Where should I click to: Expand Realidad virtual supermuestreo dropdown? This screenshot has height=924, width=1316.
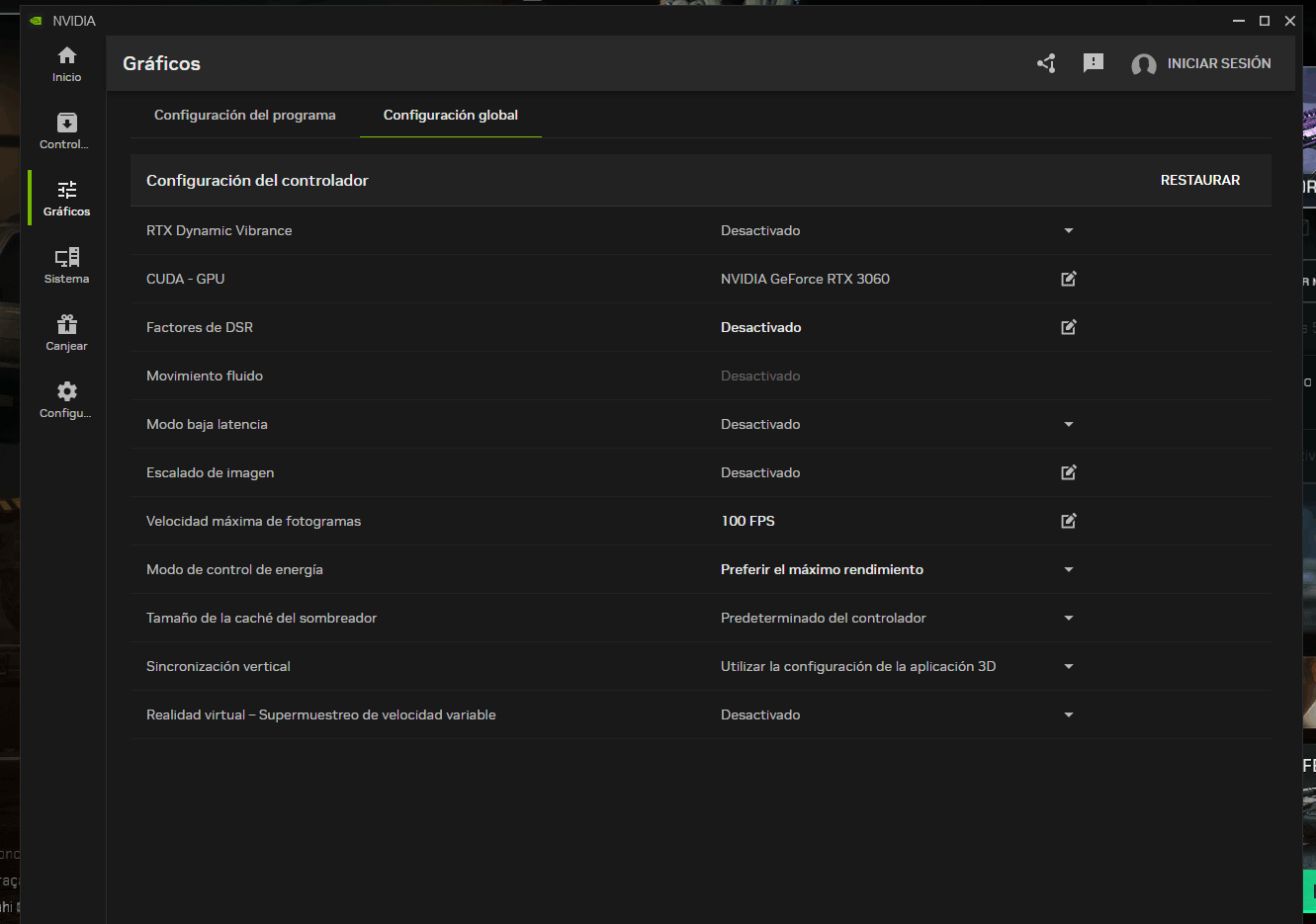1069,714
